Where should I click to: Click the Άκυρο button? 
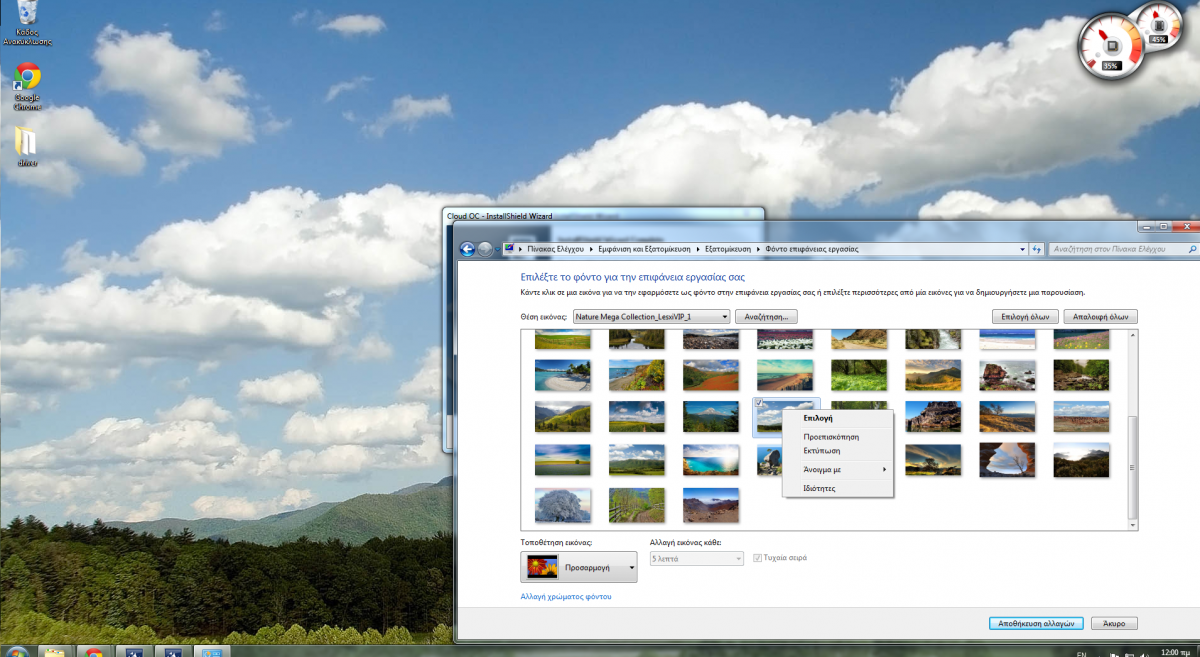[1114, 623]
